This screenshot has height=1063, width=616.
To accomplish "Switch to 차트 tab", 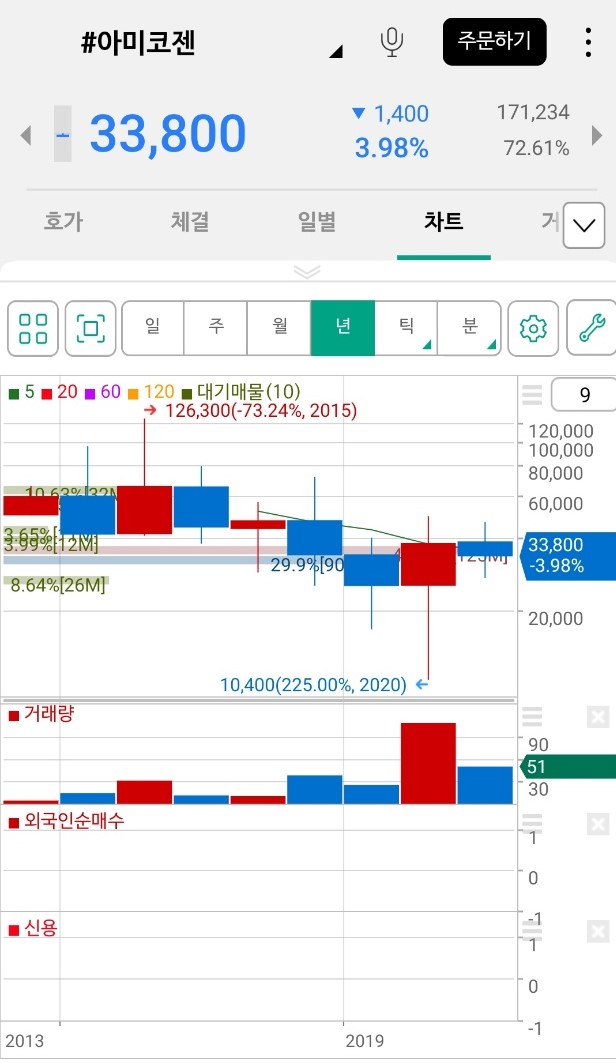I will pos(443,222).
